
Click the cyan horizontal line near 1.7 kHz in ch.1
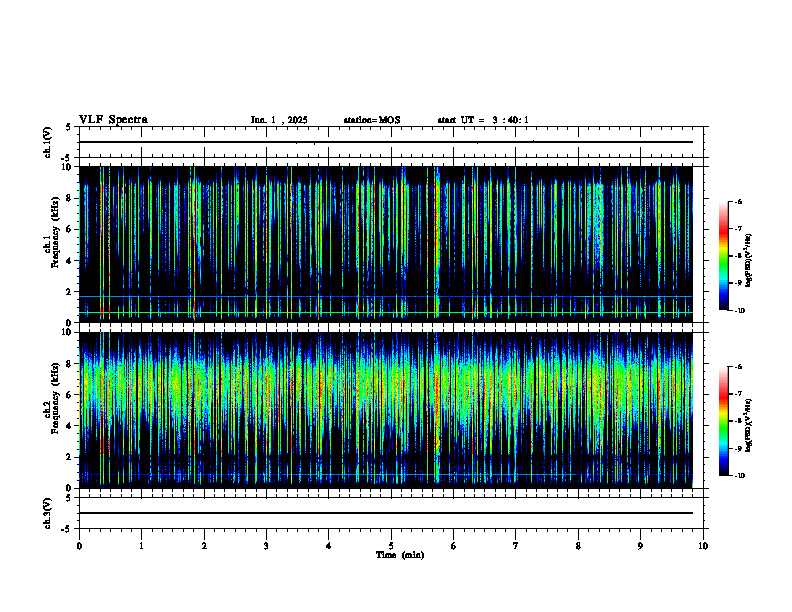(386, 296)
